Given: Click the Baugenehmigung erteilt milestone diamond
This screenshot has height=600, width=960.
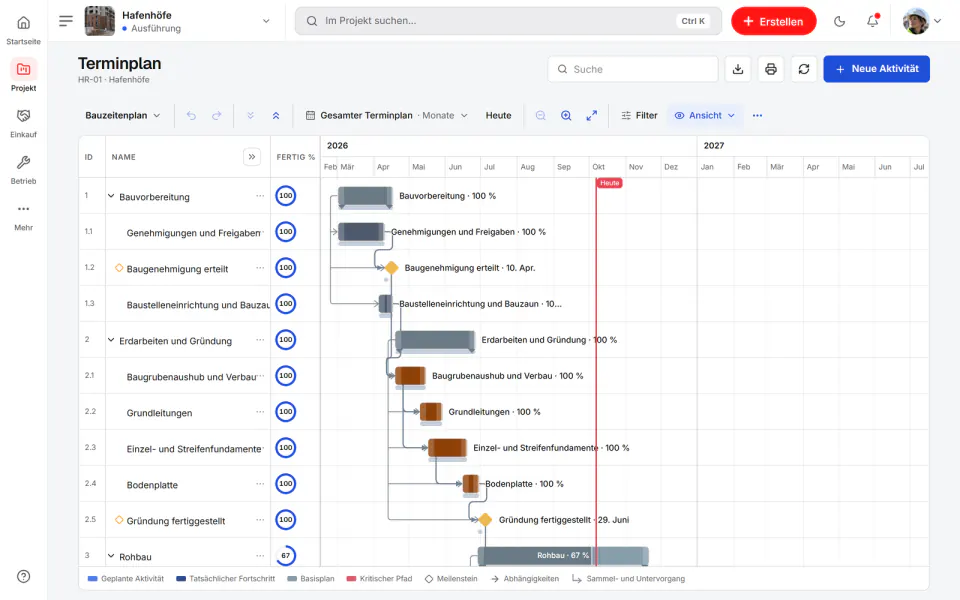Looking at the screenshot, I should pos(391,268).
